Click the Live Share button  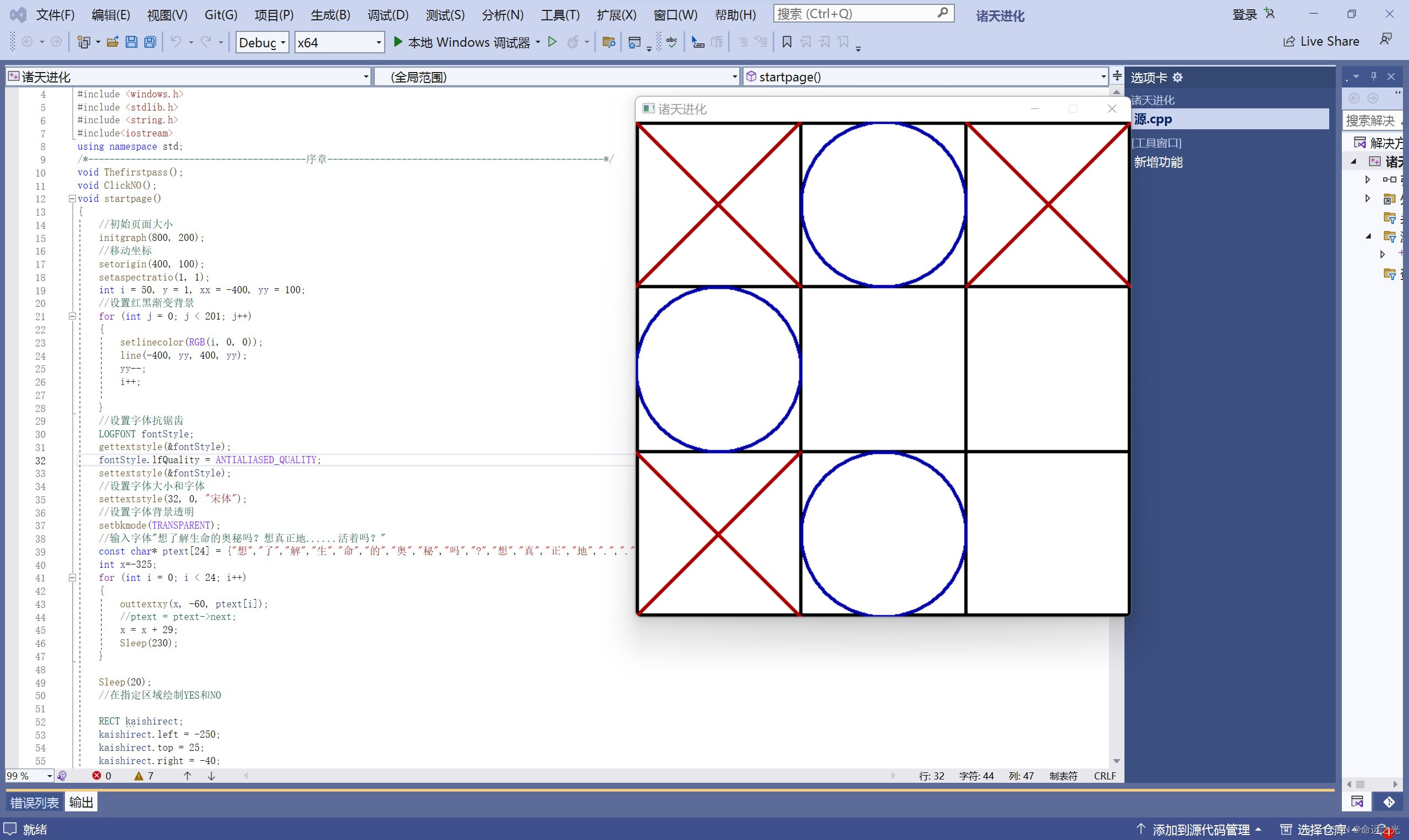coord(1320,41)
